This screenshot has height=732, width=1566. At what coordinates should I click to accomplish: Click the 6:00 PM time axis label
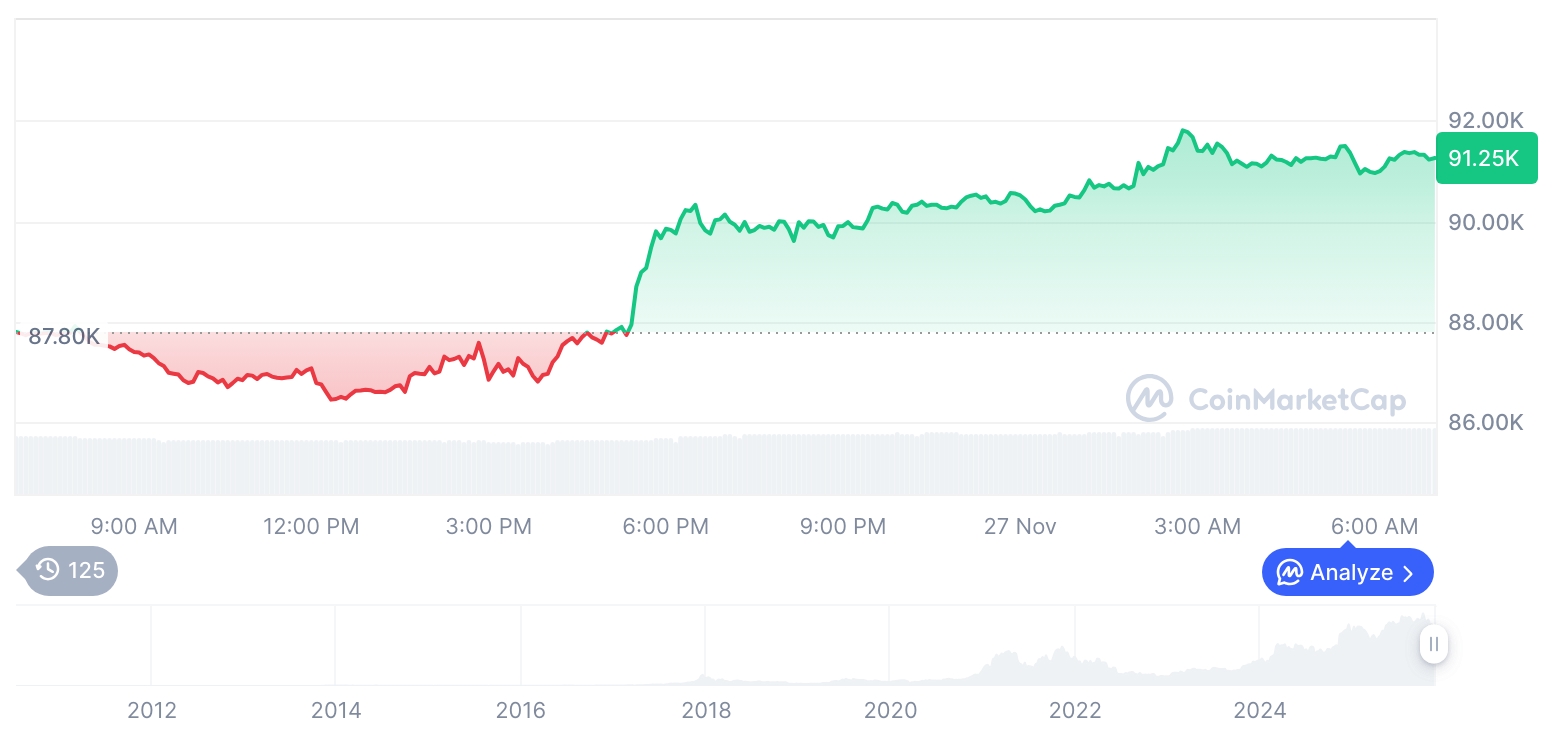665,526
